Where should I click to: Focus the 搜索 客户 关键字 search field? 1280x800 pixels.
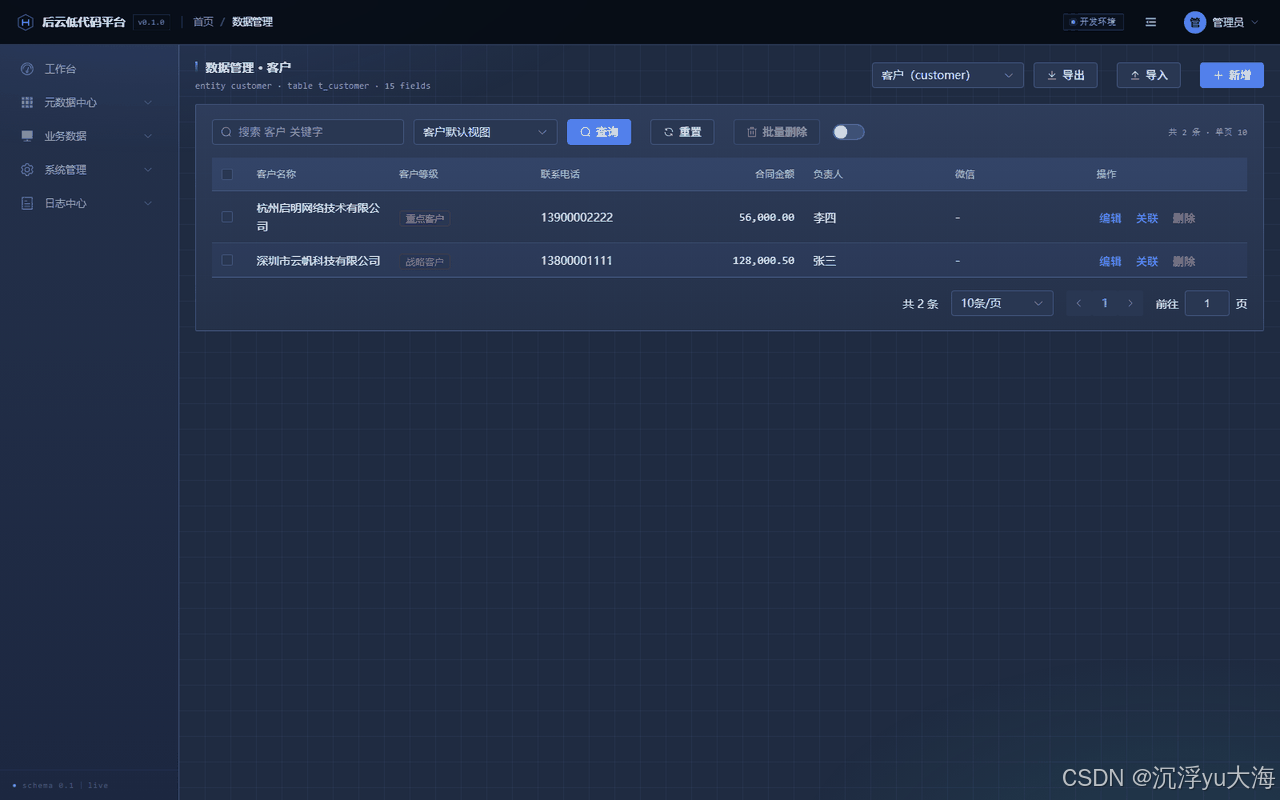point(308,132)
